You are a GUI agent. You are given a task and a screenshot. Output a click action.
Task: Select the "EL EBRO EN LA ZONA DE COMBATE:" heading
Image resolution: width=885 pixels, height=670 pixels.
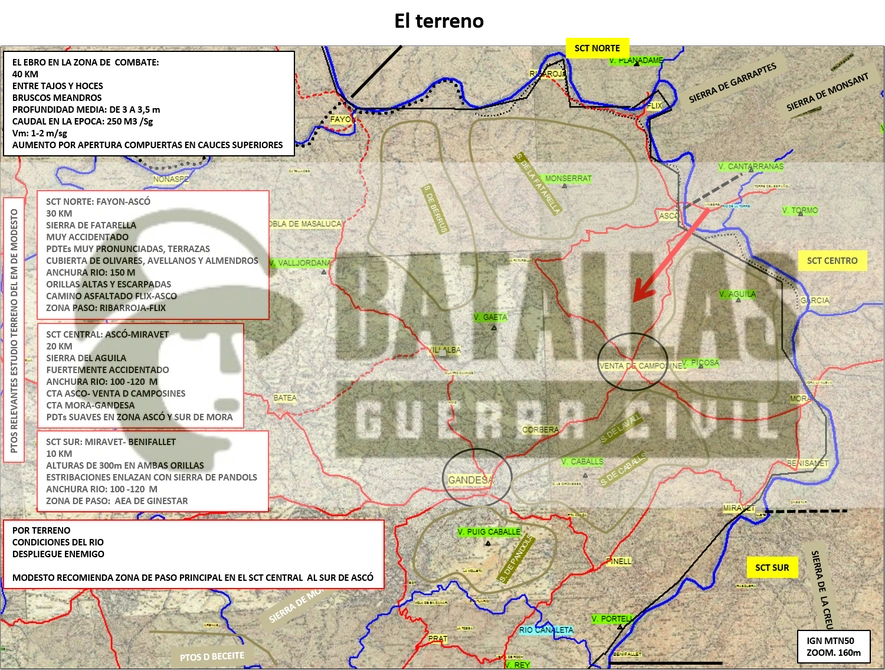86,62
